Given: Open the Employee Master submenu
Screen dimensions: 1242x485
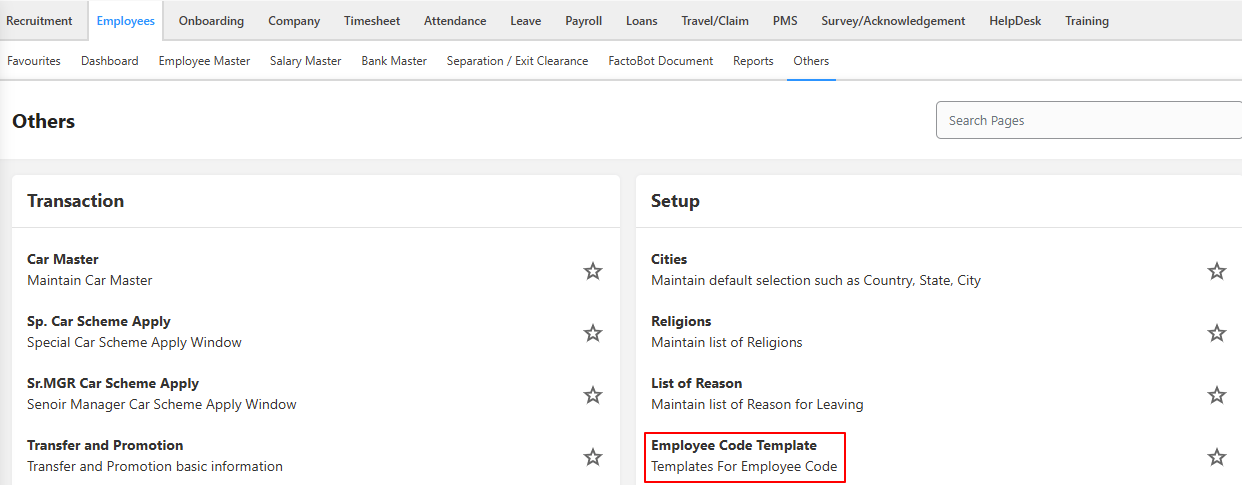Looking at the screenshot, I should point(204,61).
